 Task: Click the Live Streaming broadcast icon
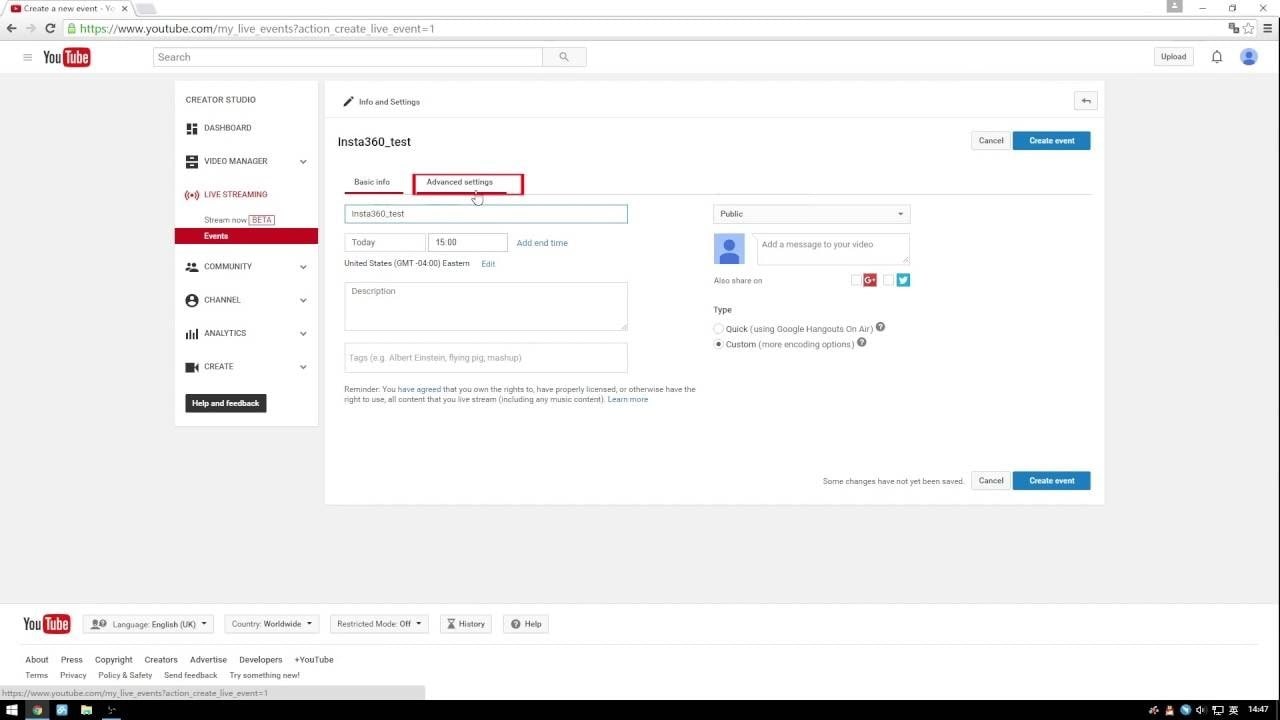click(x=191, y=194)
